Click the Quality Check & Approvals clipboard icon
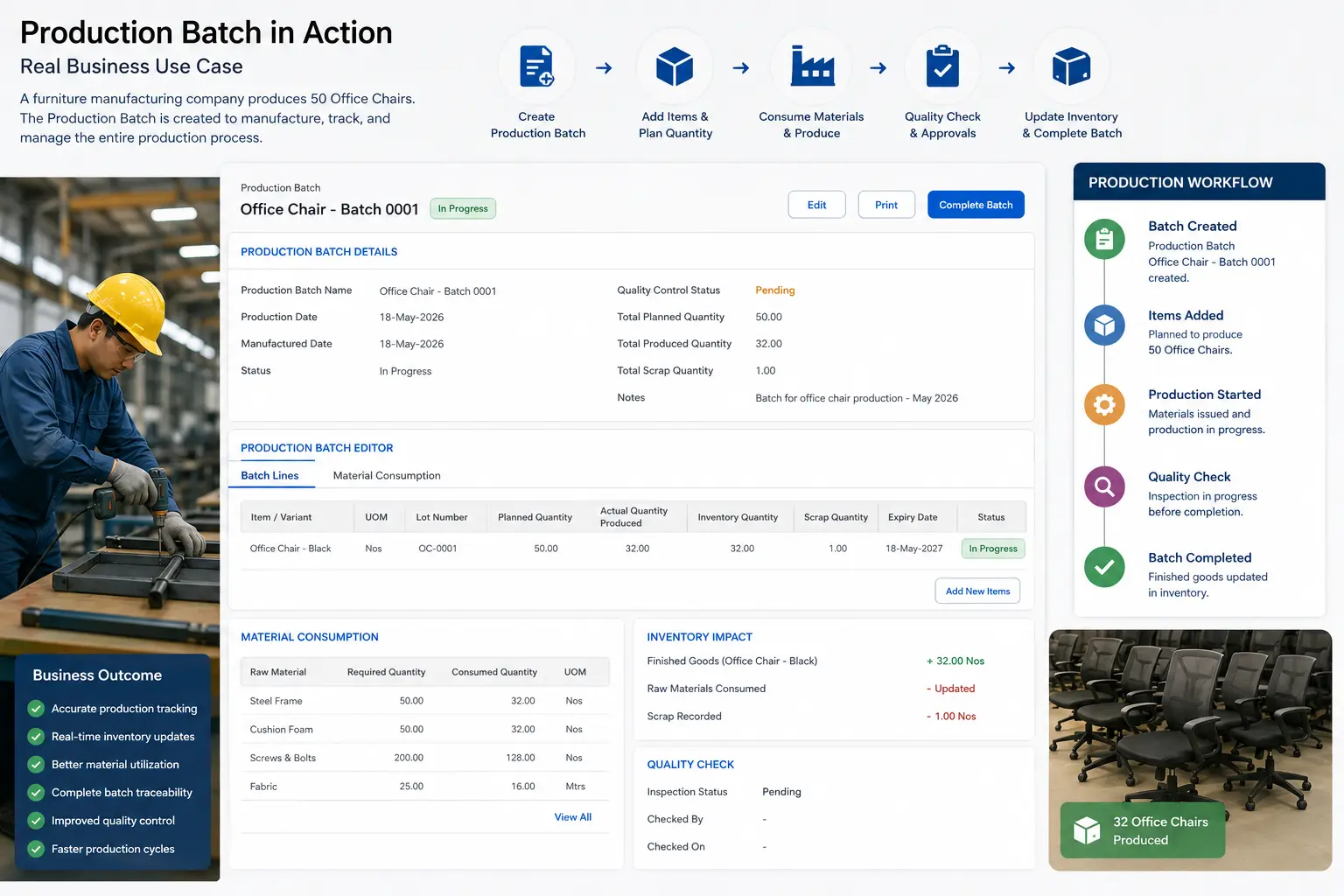 [x=942, y=66]
